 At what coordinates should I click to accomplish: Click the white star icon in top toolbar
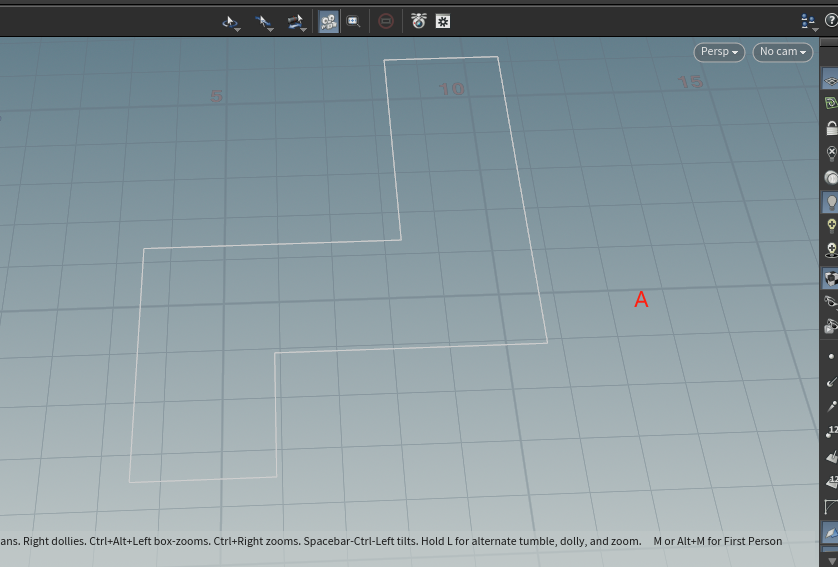(x=443, y=21)
